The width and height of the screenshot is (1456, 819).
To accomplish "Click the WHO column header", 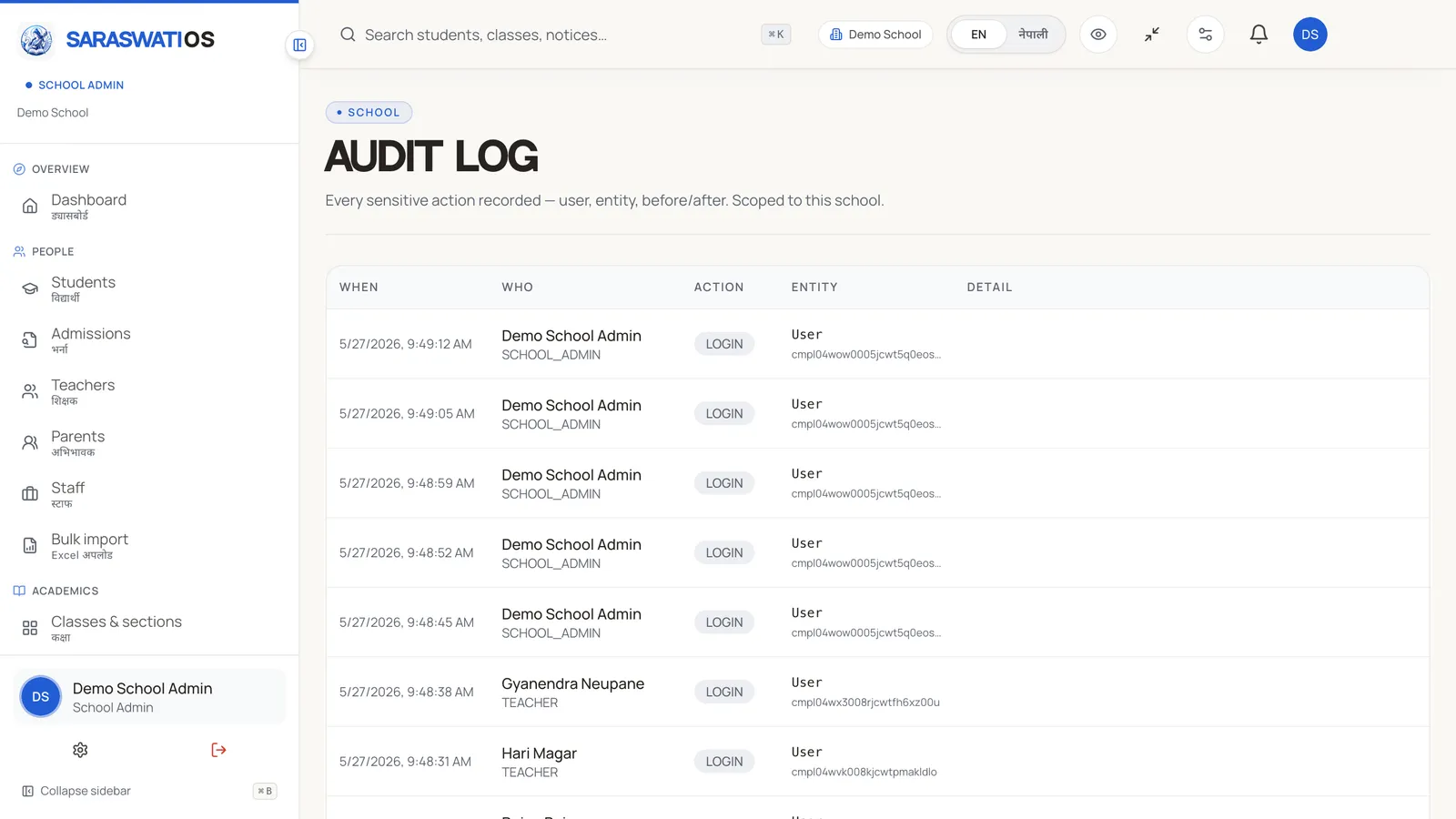I will coord(518,288).
